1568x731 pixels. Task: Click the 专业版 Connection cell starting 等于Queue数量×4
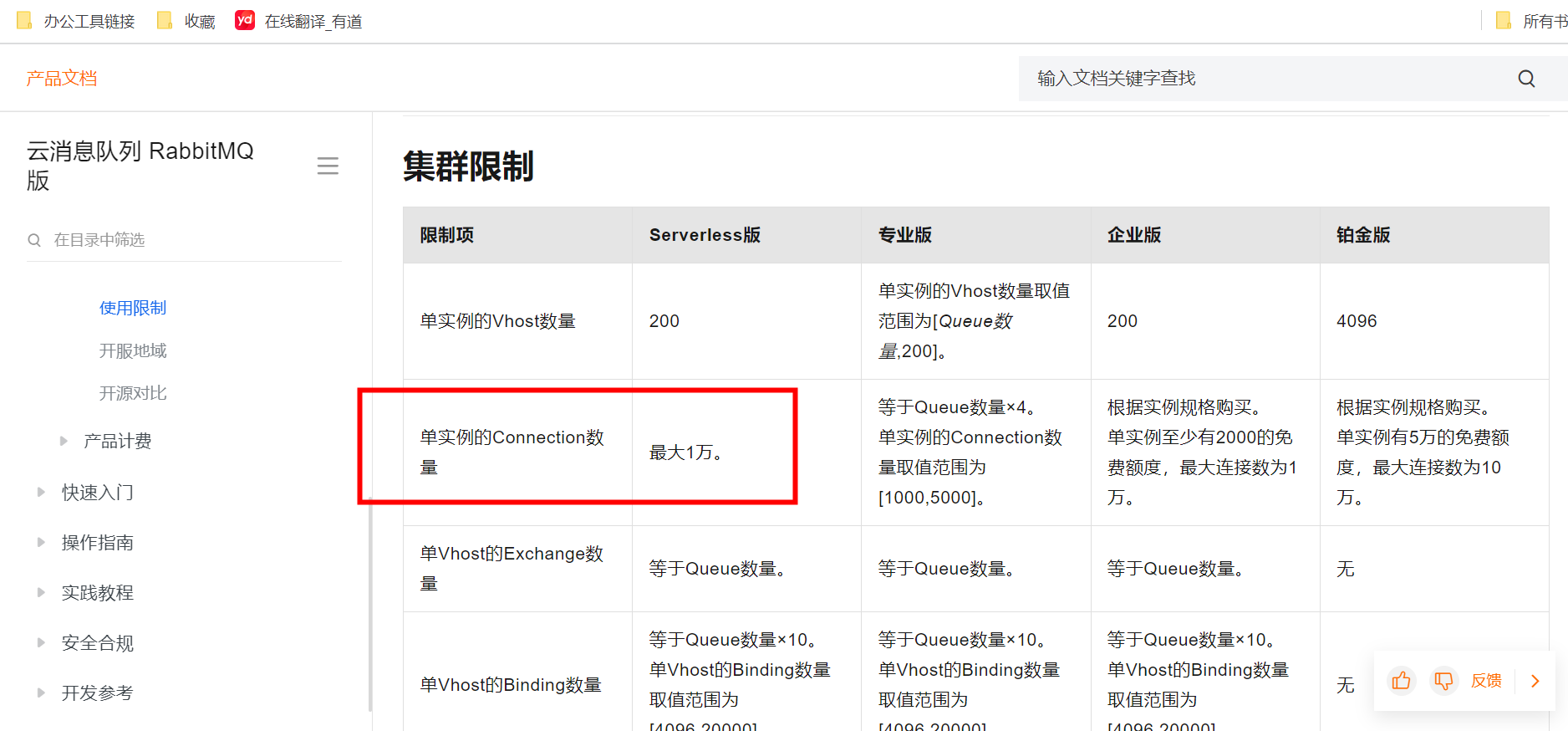(x=975, y=452)
